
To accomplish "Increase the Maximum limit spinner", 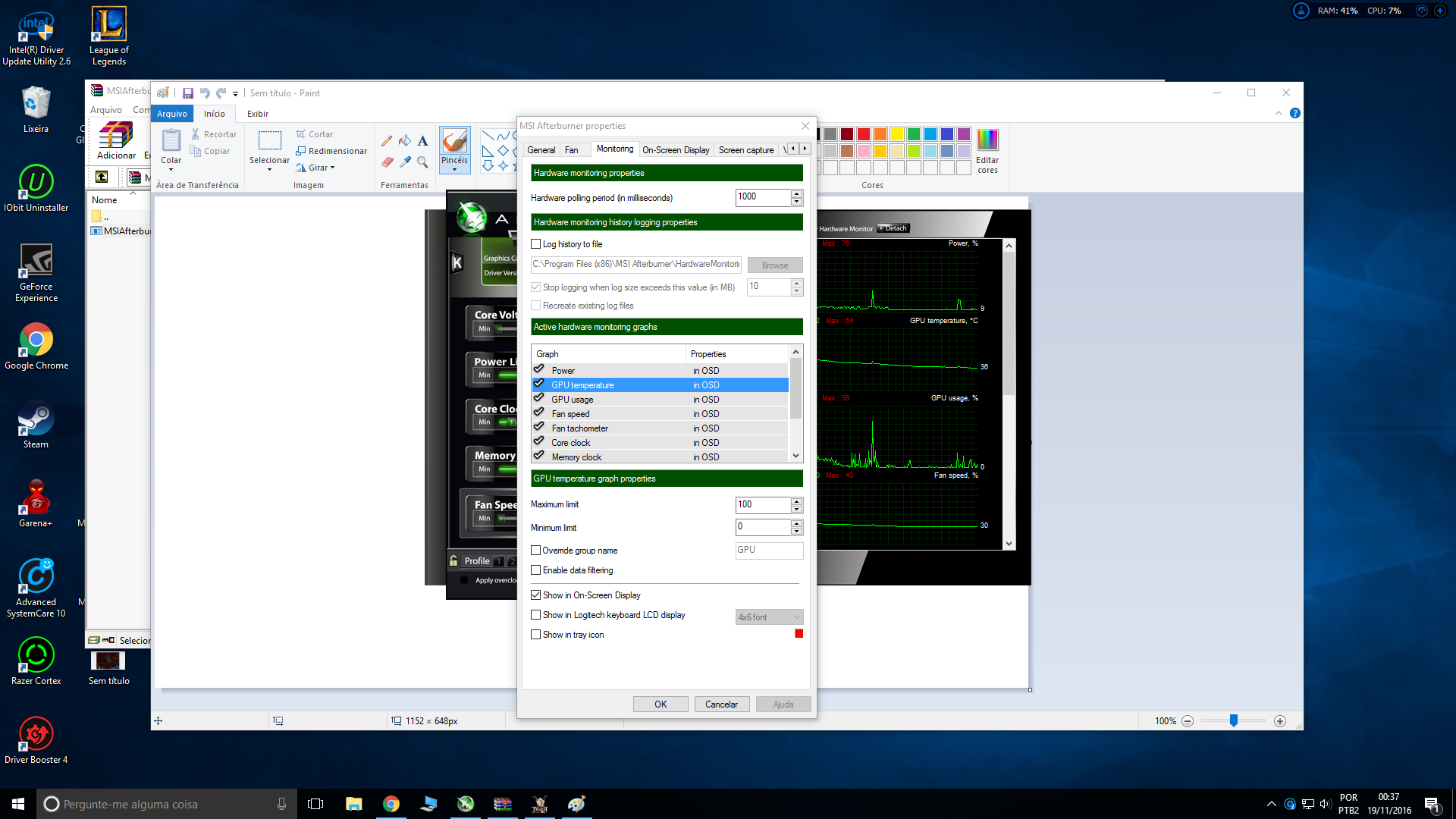I will tap(796, 501).
